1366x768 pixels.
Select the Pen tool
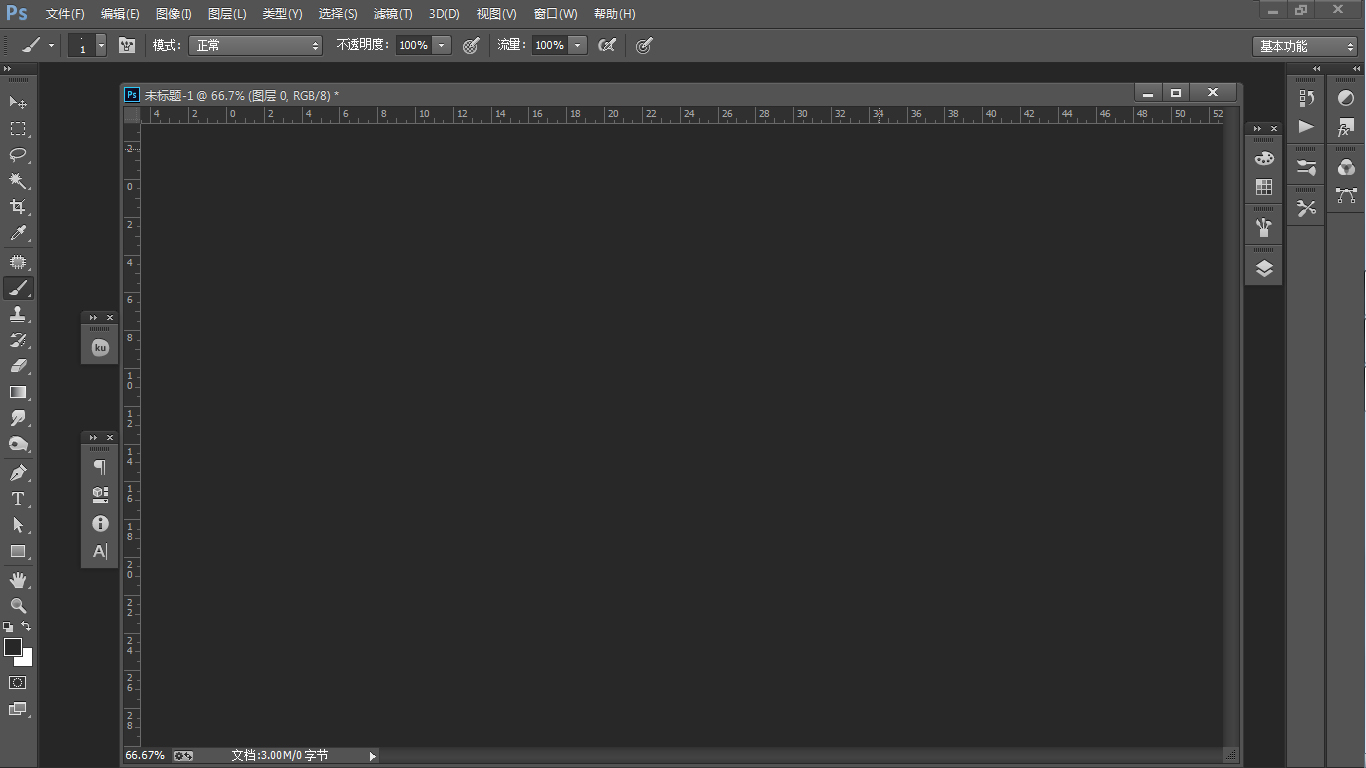(18, 472)
